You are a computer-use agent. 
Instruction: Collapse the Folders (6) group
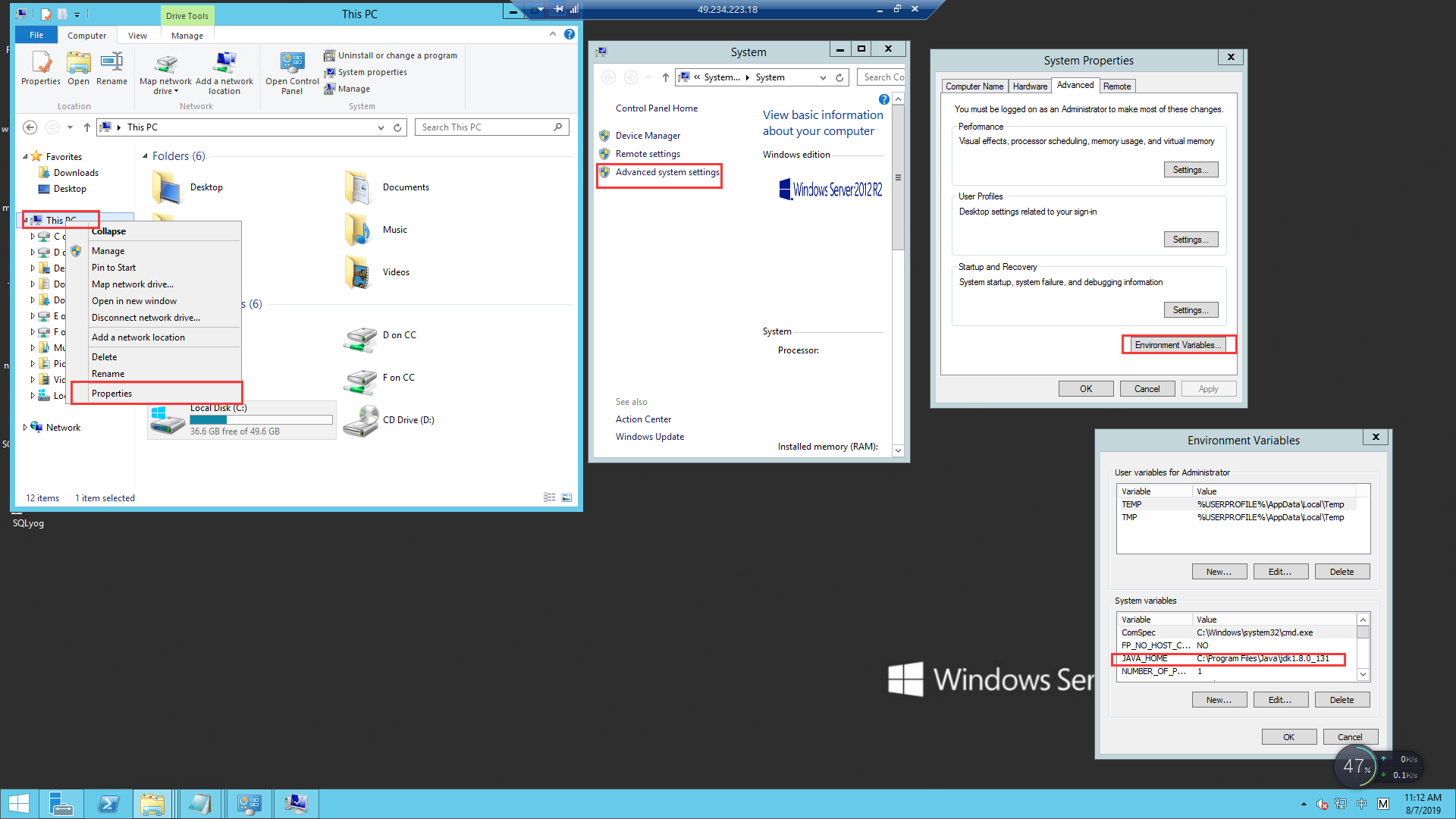coord(145,156)
